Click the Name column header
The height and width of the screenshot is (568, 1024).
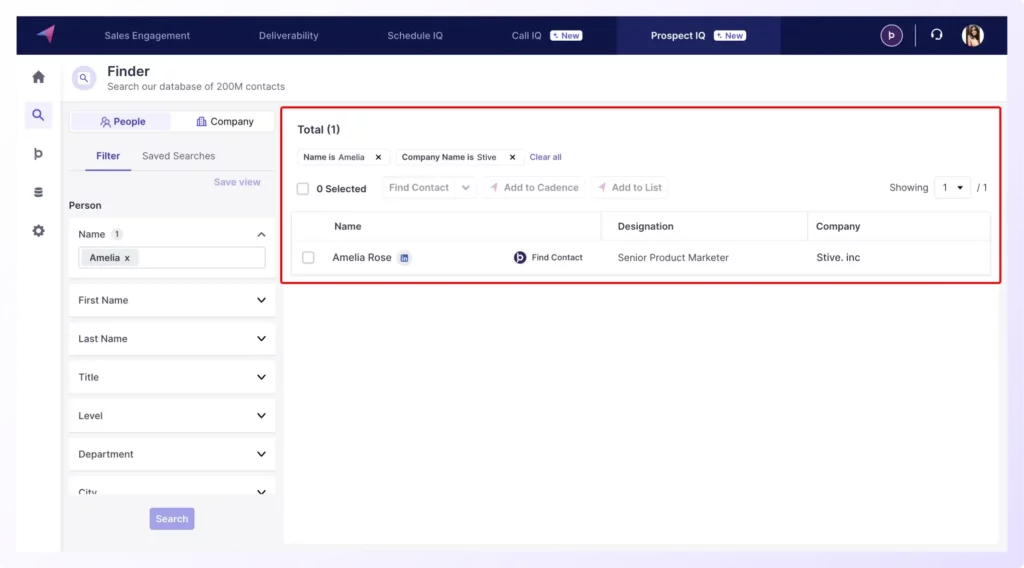(347, 227)
